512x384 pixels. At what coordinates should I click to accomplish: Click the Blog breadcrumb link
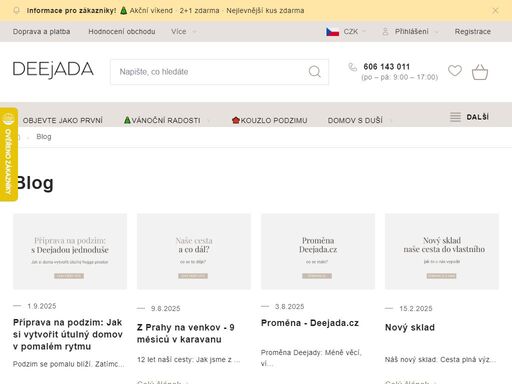pyautogui.click(x=44, y=137)
